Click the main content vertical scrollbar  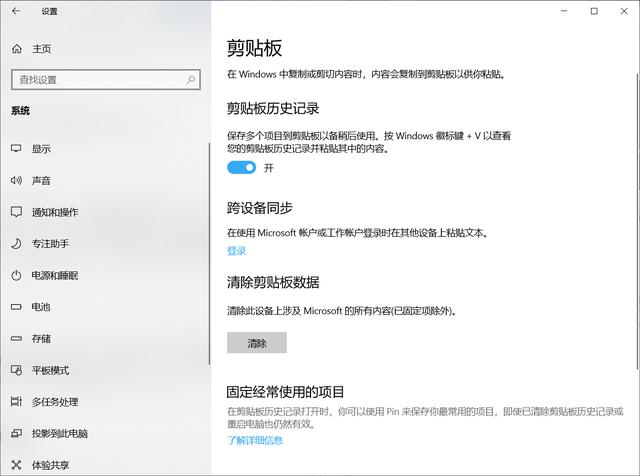[x=637, y=220]
